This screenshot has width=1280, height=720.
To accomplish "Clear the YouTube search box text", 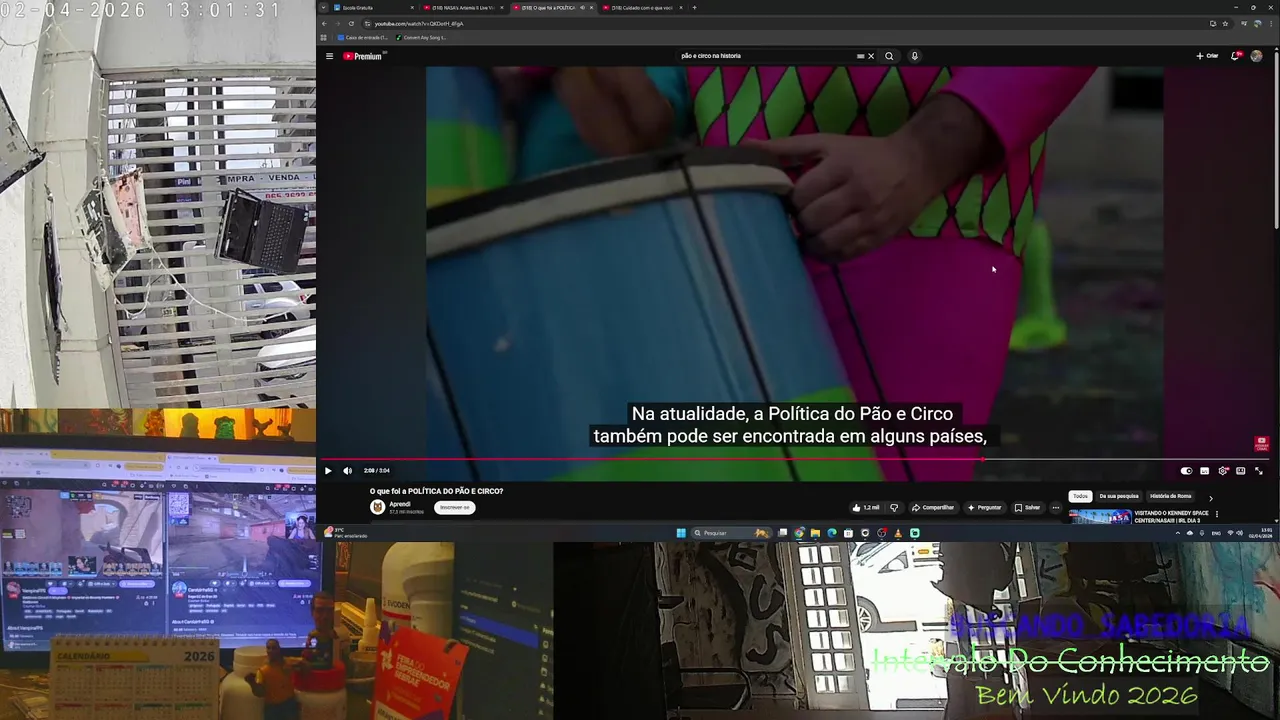I will click(871, 56).
